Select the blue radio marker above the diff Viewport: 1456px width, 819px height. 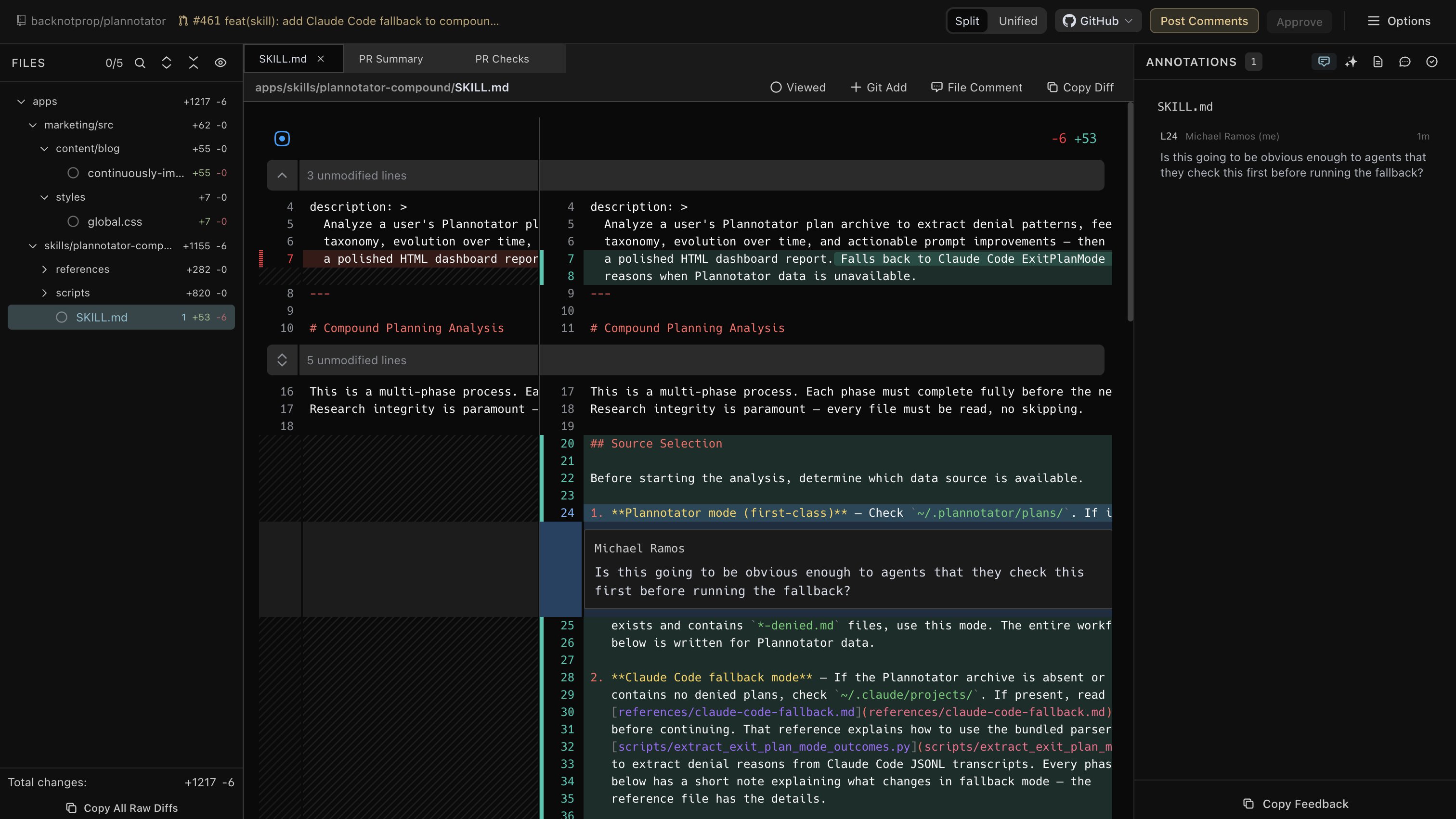coord(282,138)
